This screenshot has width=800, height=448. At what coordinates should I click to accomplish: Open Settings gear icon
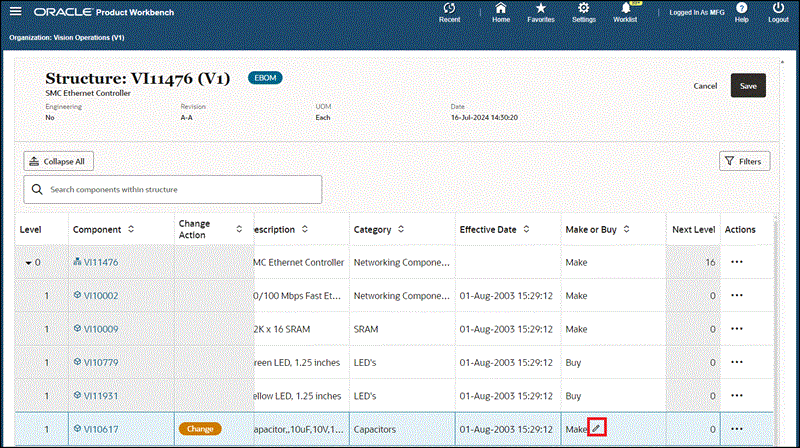point(584,8)
